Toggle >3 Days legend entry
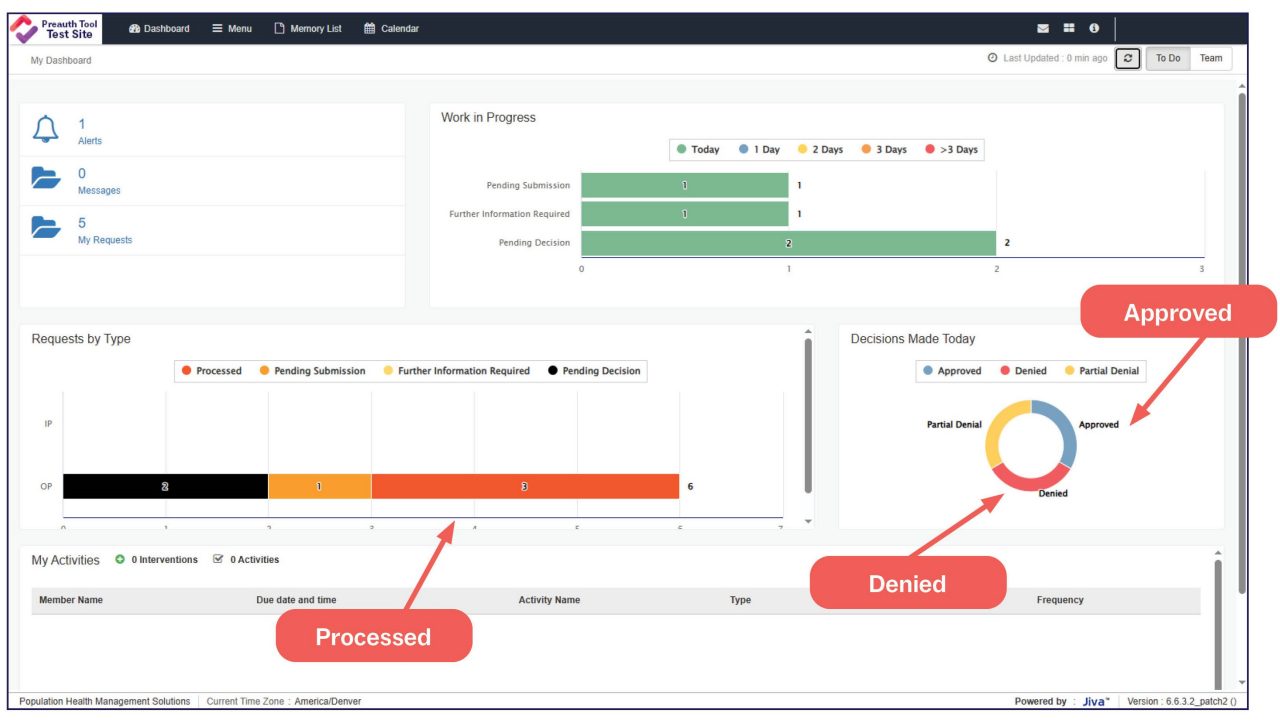 tap(951, 150)
